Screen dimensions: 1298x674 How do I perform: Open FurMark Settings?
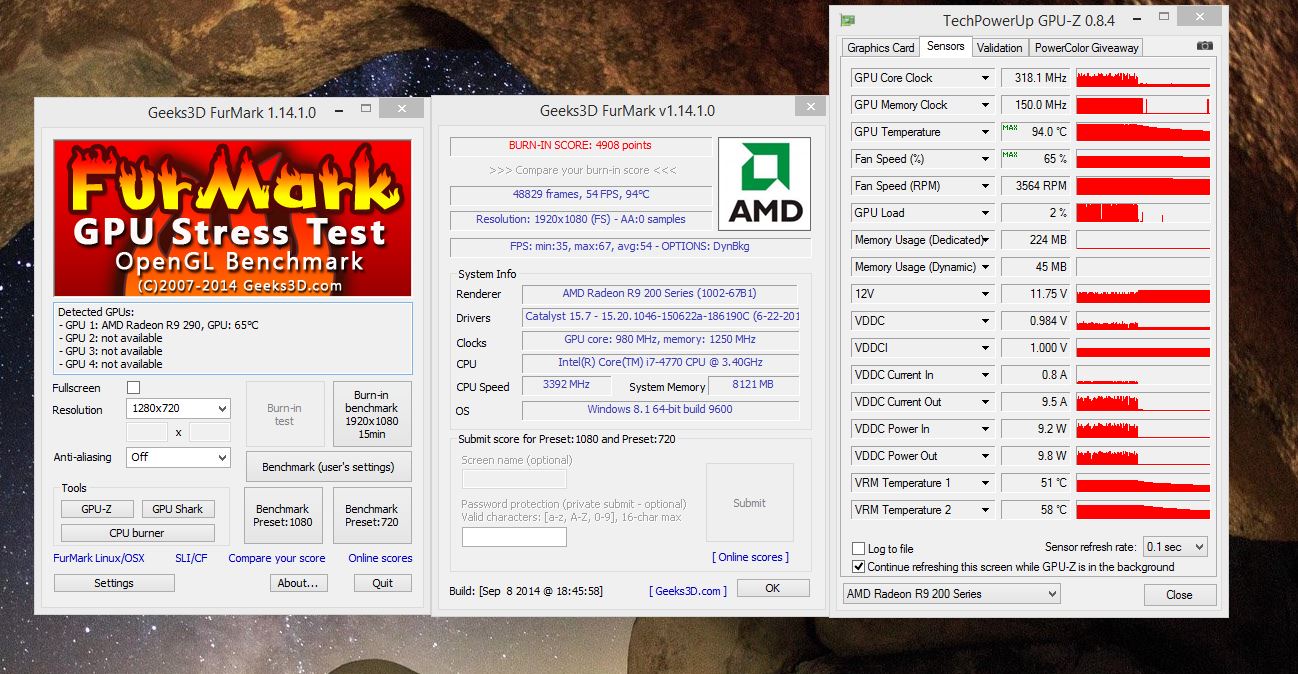click(x=114, y=583)
